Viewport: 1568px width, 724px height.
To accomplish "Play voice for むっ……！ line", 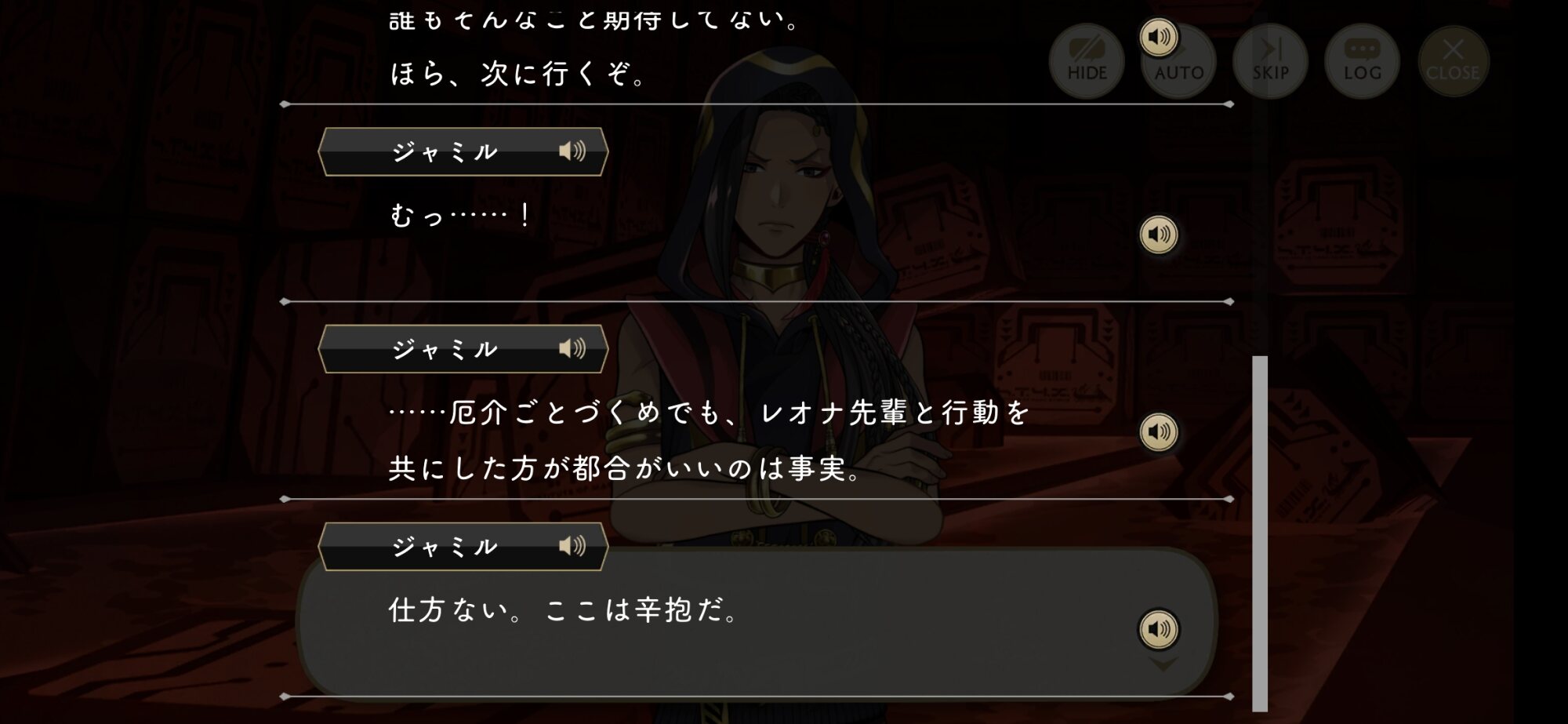I will pyautogui.click(x=1159, y=235).
